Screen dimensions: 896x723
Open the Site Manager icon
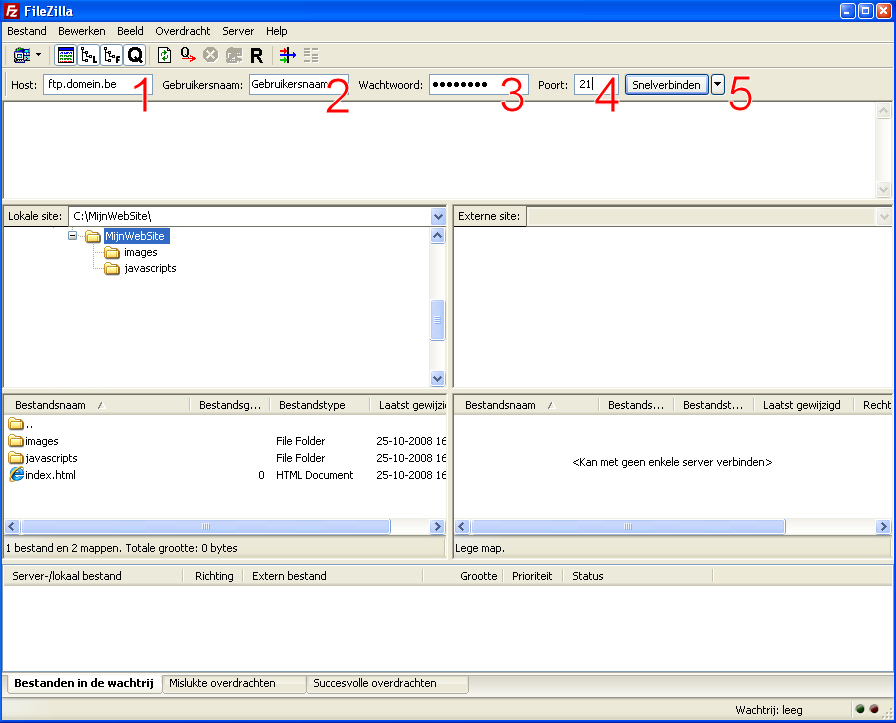[22, 55]
